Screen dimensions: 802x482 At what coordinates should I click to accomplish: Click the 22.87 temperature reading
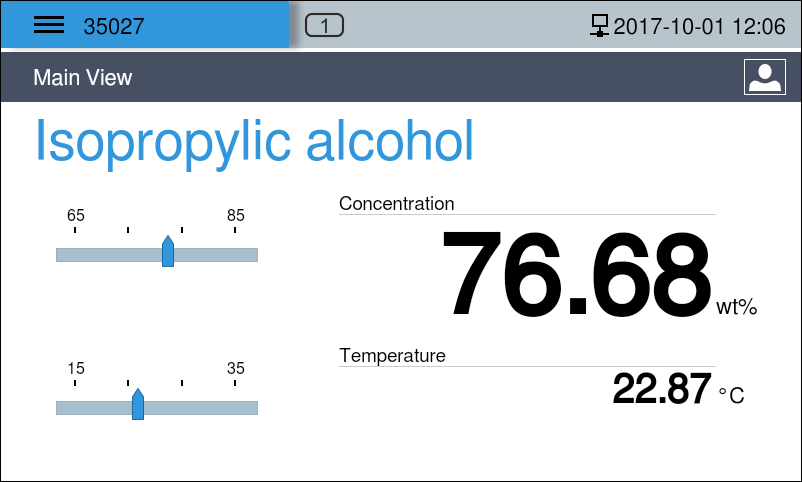pos(662,389)
